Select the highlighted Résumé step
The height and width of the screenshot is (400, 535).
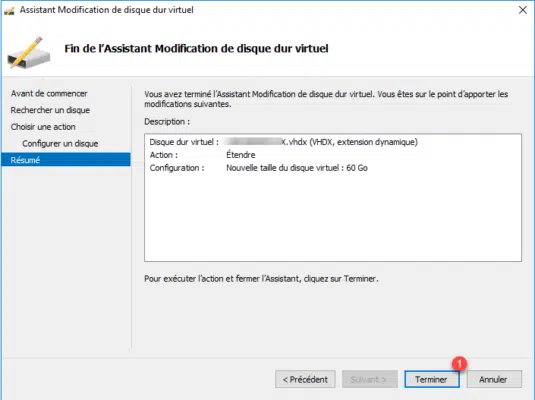[x=66, y=160]
